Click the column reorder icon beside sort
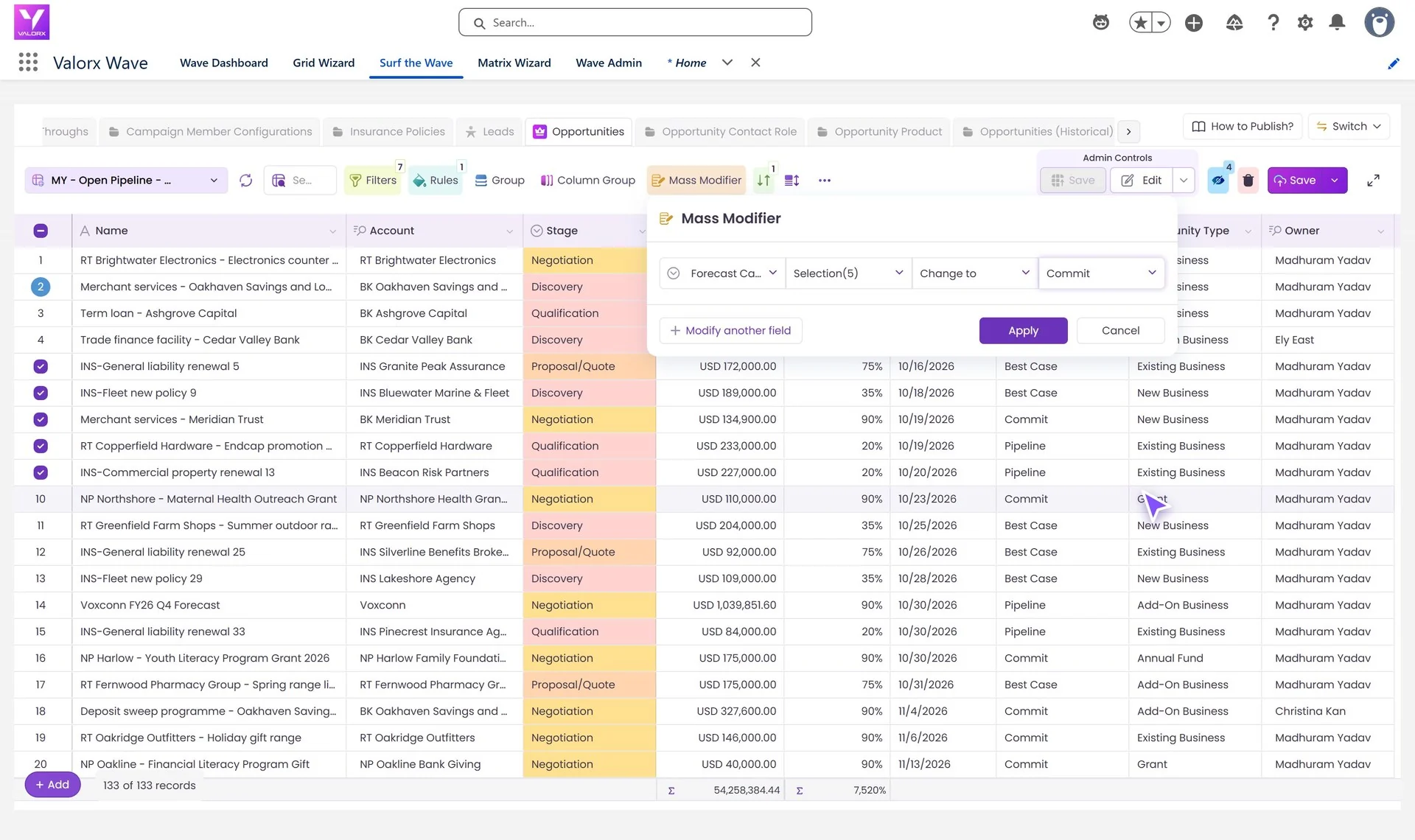1415x840 pixels. [792, 181]
